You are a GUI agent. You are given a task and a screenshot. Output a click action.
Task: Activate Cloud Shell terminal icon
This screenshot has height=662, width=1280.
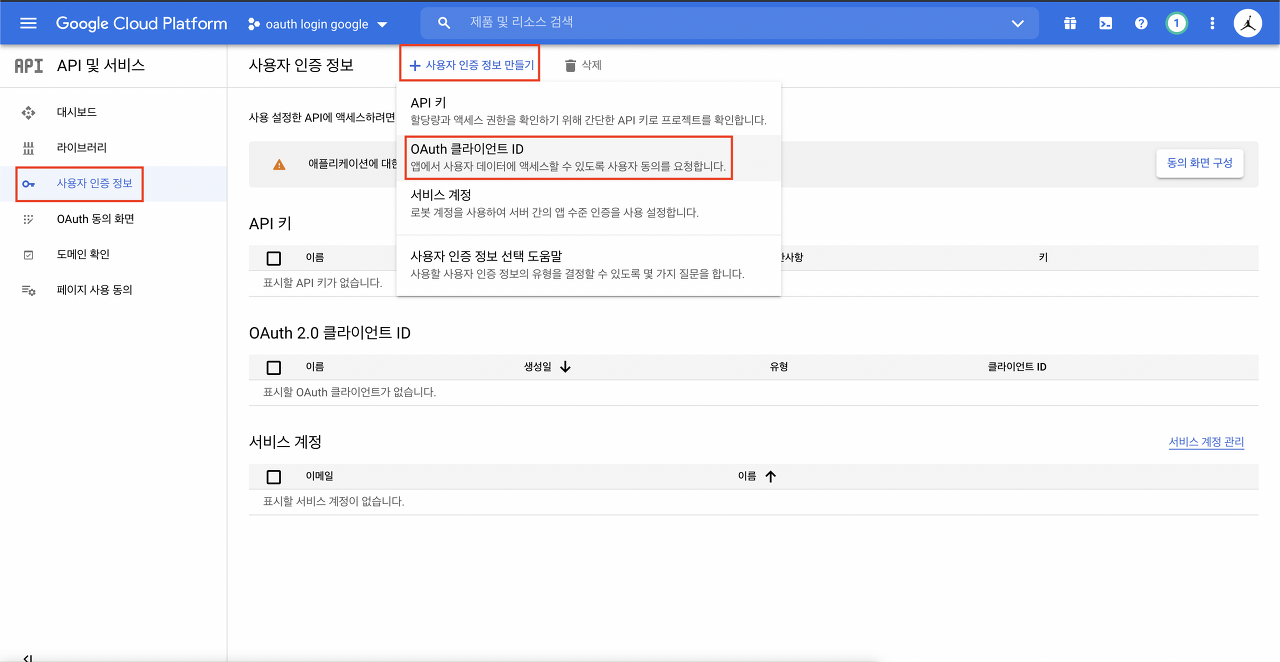(1106, 23)
